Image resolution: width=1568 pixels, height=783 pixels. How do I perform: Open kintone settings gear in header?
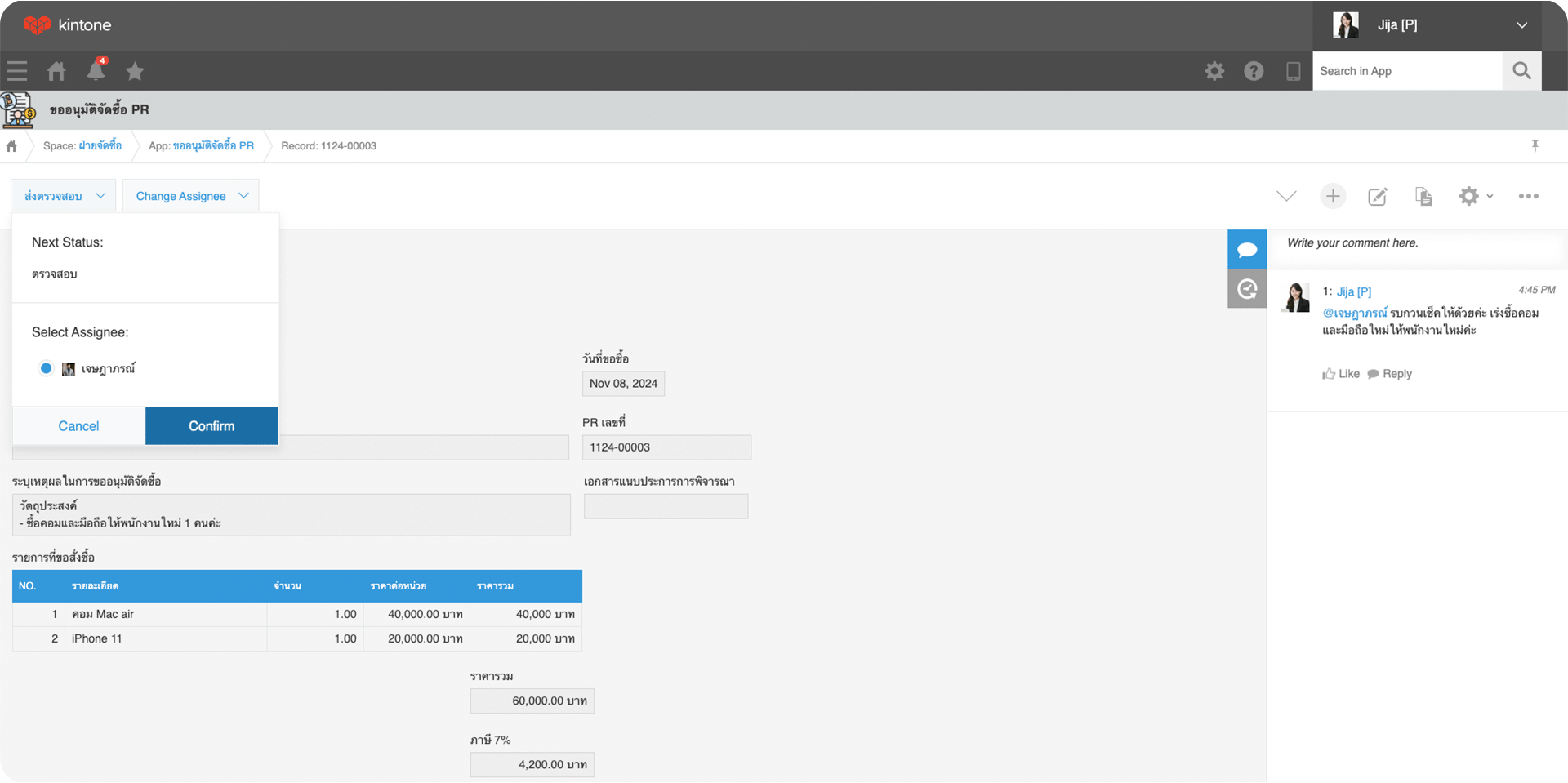point(1214,71)
